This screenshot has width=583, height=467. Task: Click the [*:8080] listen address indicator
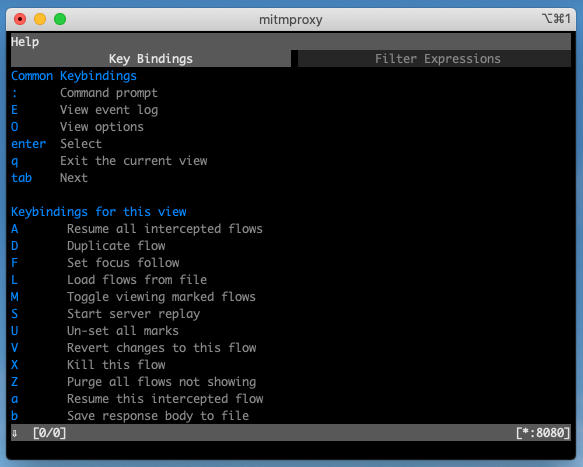coord(543,433)
